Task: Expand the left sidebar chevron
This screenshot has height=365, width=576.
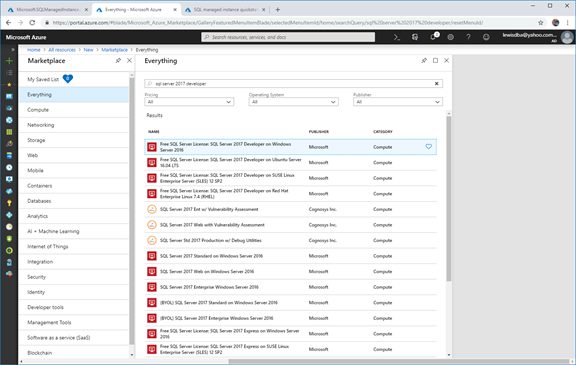Action: [12, 49]
